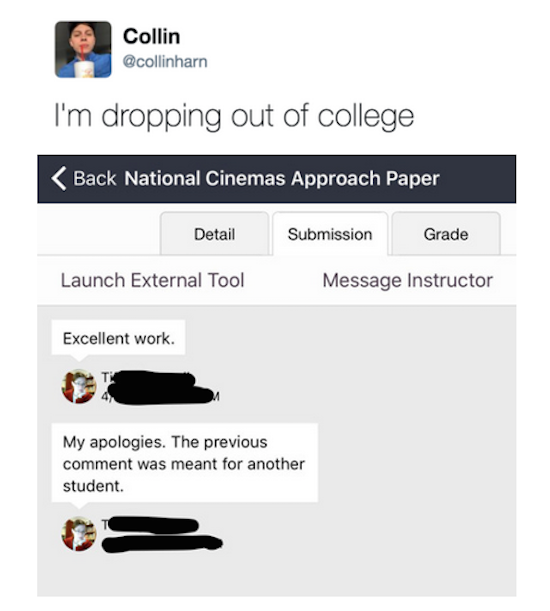This screenshot has width=550, height=611.
Task: Open the Grade tab
Action: coord(446,234)
